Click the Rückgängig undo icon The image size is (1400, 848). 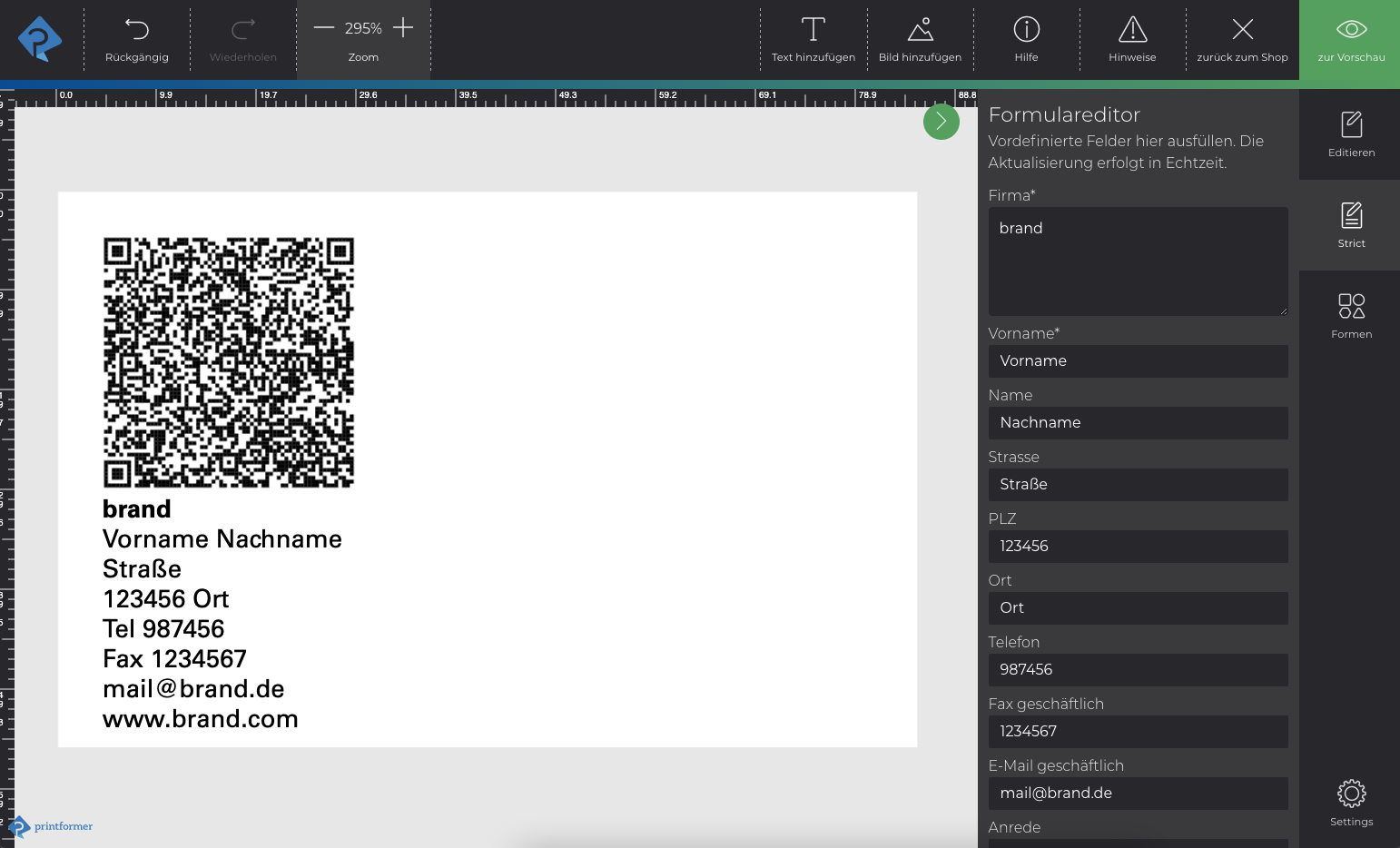(x=137, y=30)
